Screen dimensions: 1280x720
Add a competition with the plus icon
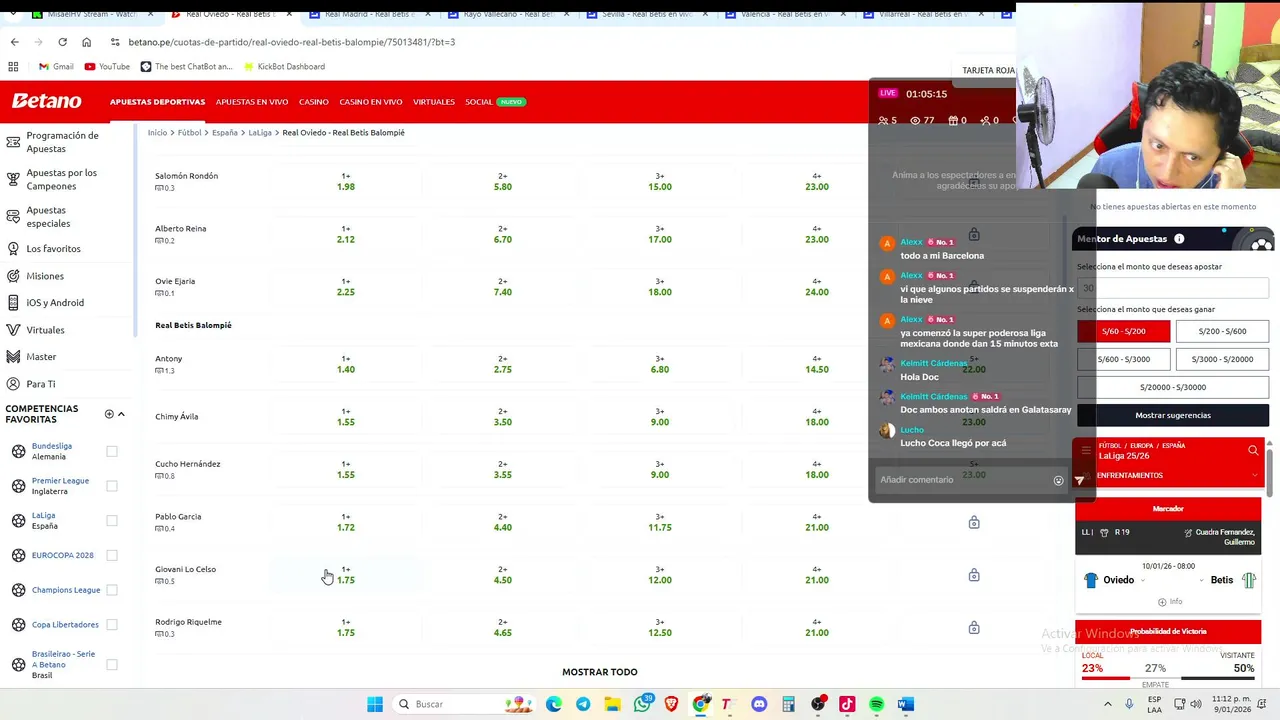[x=109, y=414]
